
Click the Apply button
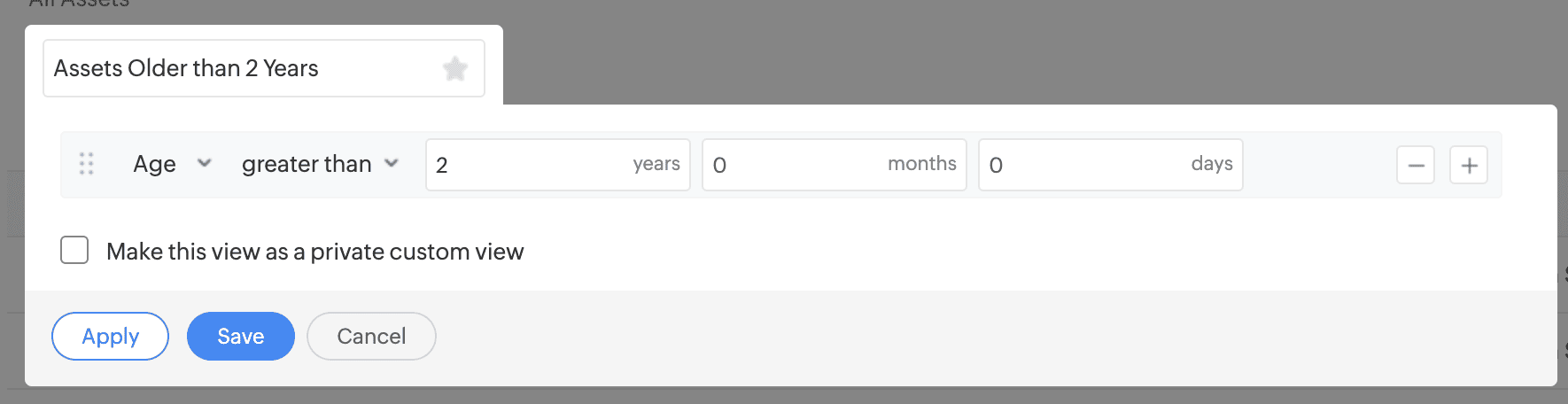tap(110, 337)
